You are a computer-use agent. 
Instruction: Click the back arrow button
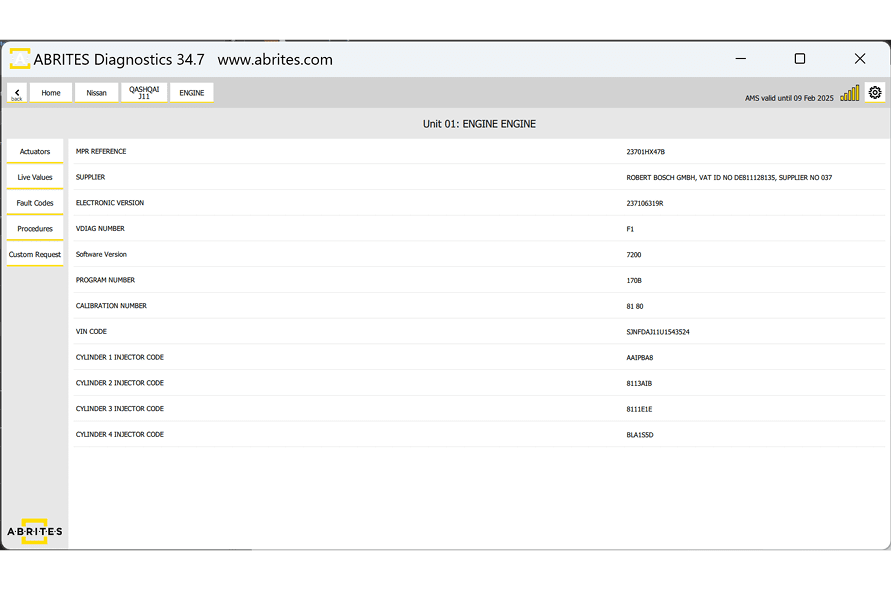[x=17, y=93]
